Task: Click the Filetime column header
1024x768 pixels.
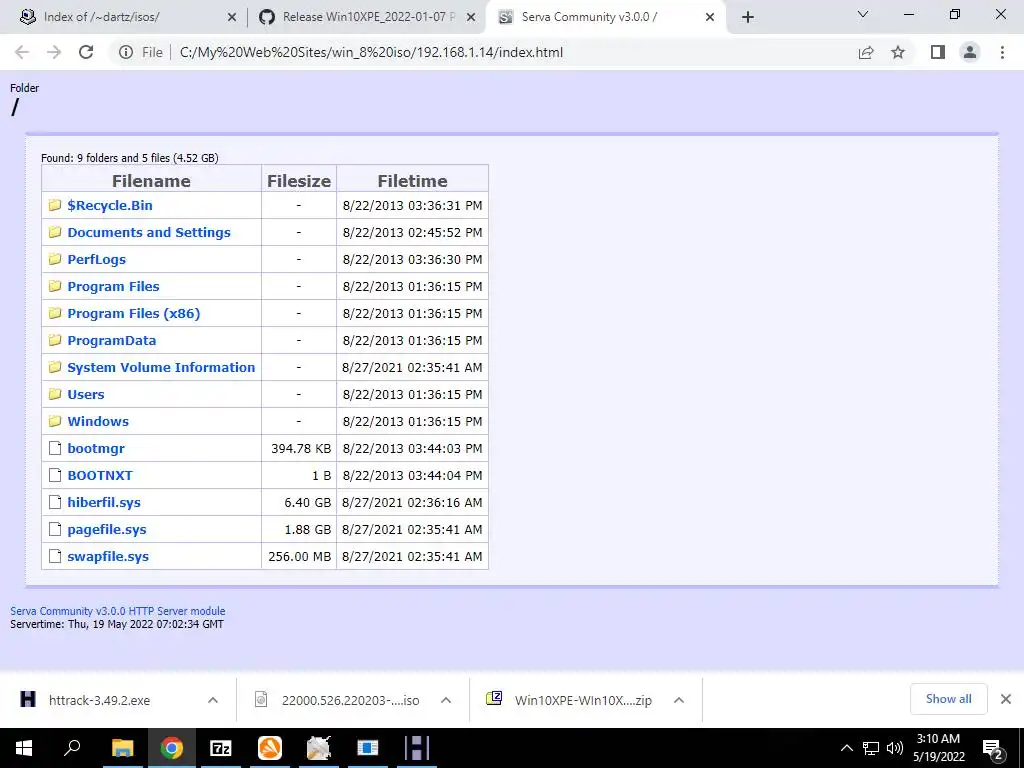Action: (413, 180)
